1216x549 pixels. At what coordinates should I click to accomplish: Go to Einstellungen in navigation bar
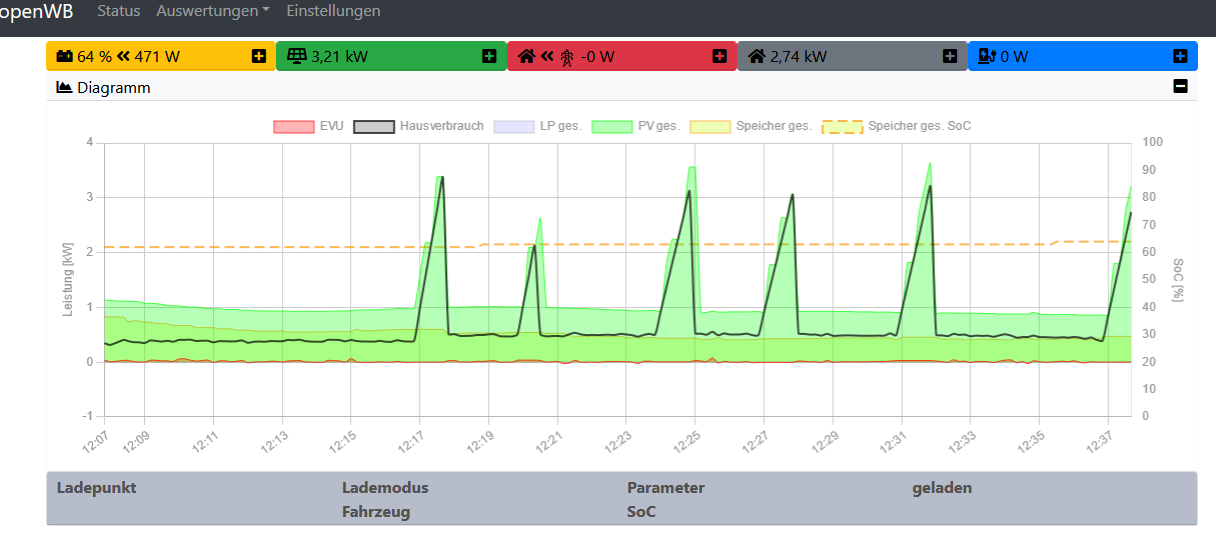(333, 11)
